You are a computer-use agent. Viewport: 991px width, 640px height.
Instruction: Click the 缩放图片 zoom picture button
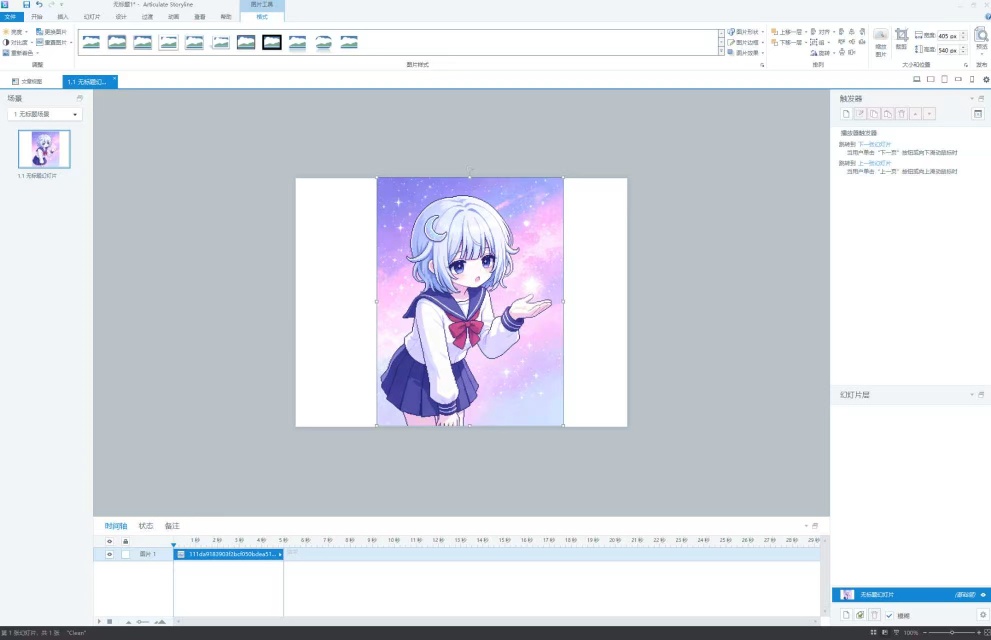point(880,42)
